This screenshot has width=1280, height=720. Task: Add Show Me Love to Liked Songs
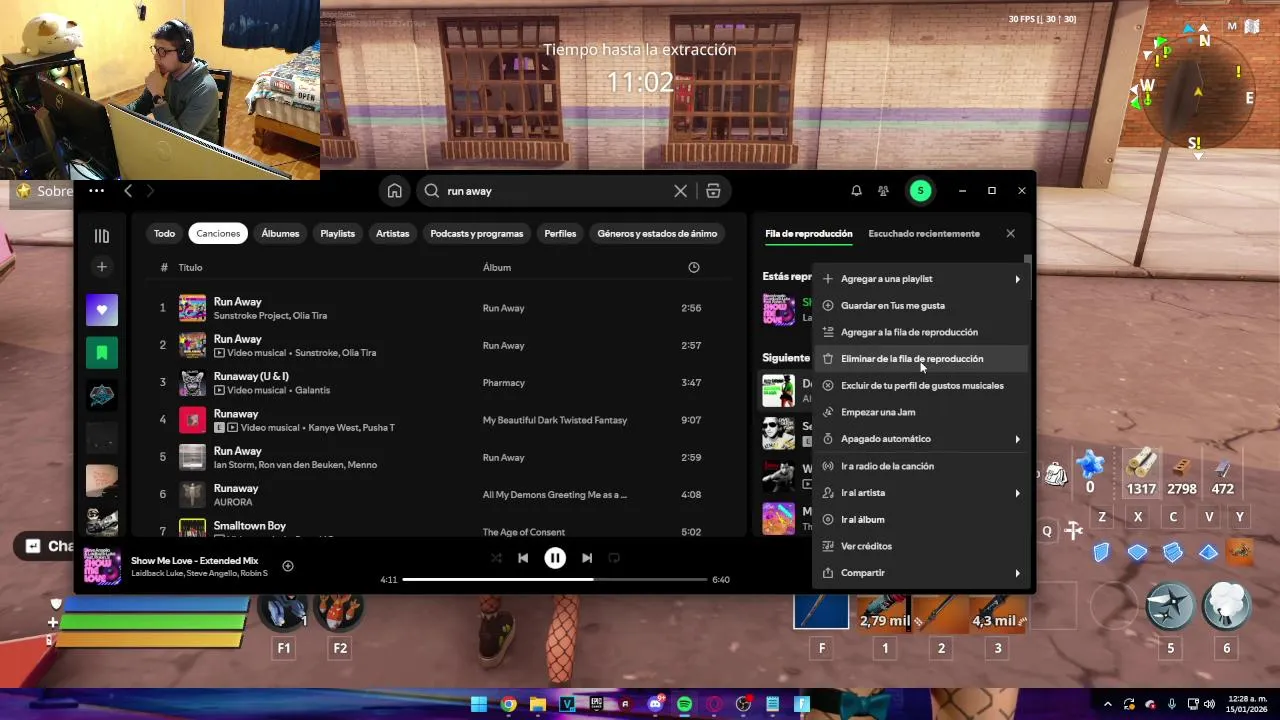pos(288,566)
